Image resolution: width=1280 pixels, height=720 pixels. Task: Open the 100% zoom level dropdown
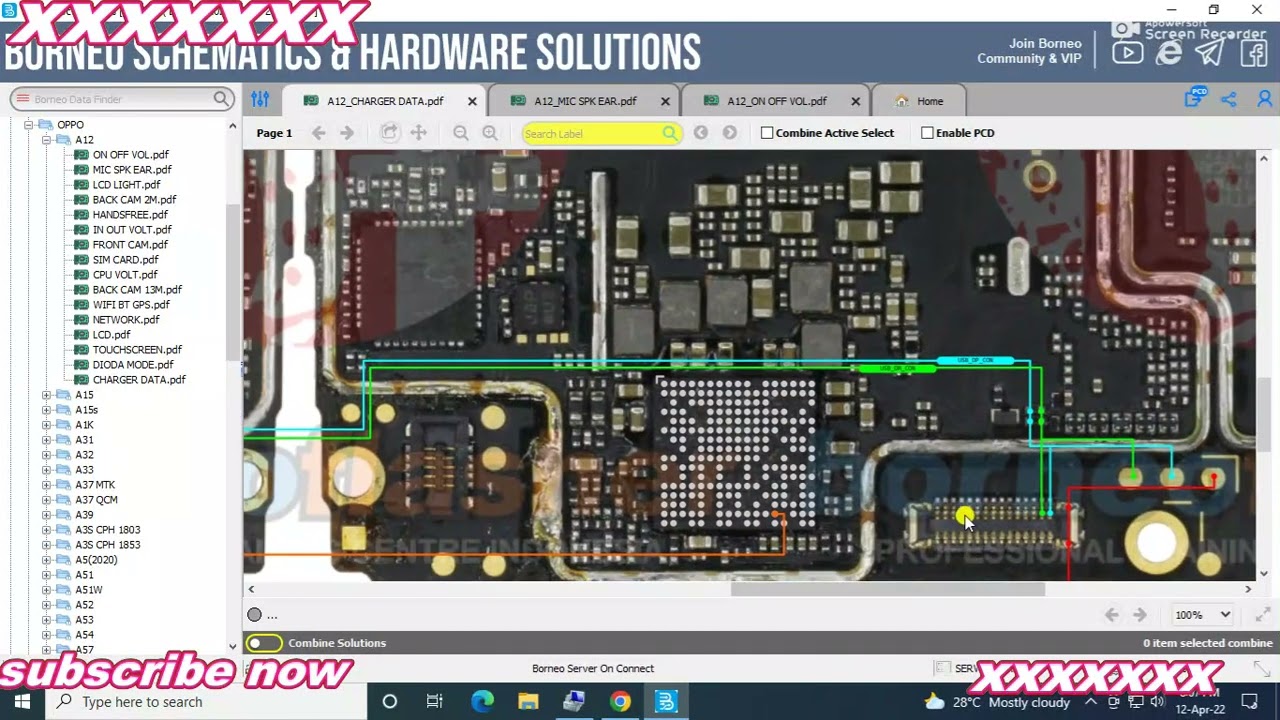click(x=1203, y=615)
